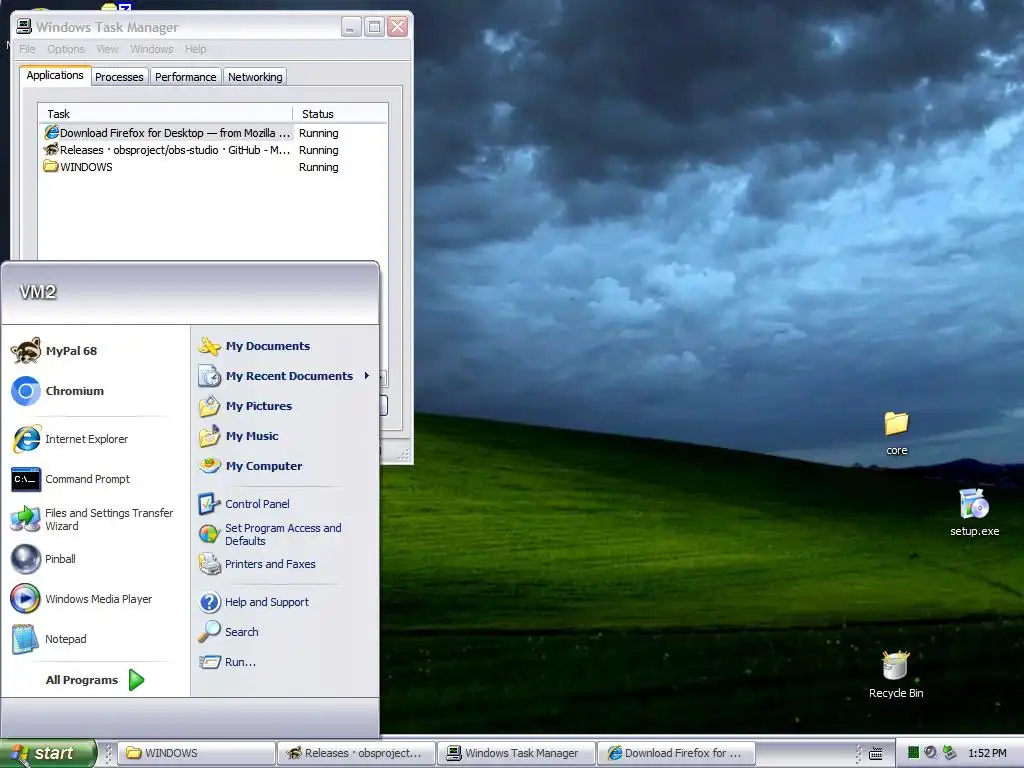Switch to Download Firefox taskbar button
The height and width of the screenshot is (768, 1024).
[x=676, y=753]
